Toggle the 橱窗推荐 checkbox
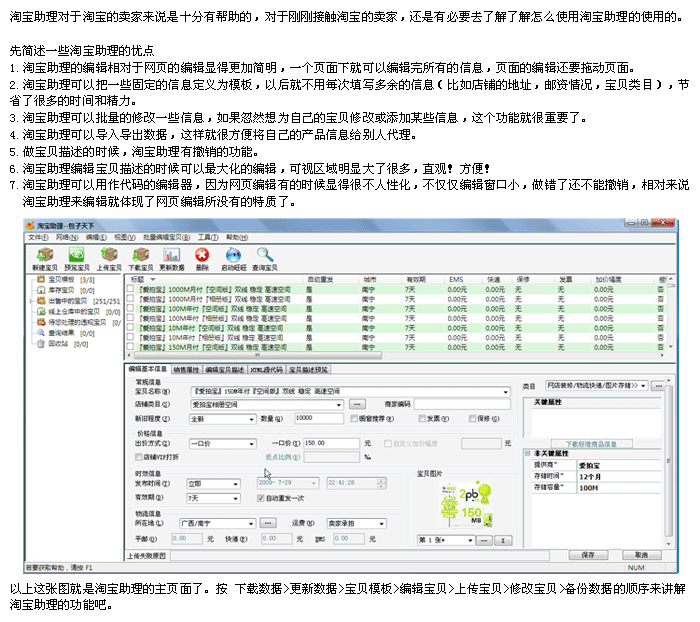The width and height of the screenshot is (700, 622). pyautogui.click(x=354, y=418)
